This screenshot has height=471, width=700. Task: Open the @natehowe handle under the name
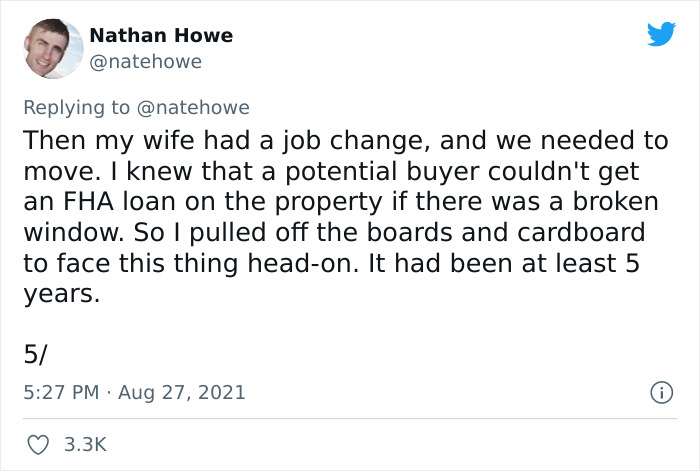(x=146, y=62)
